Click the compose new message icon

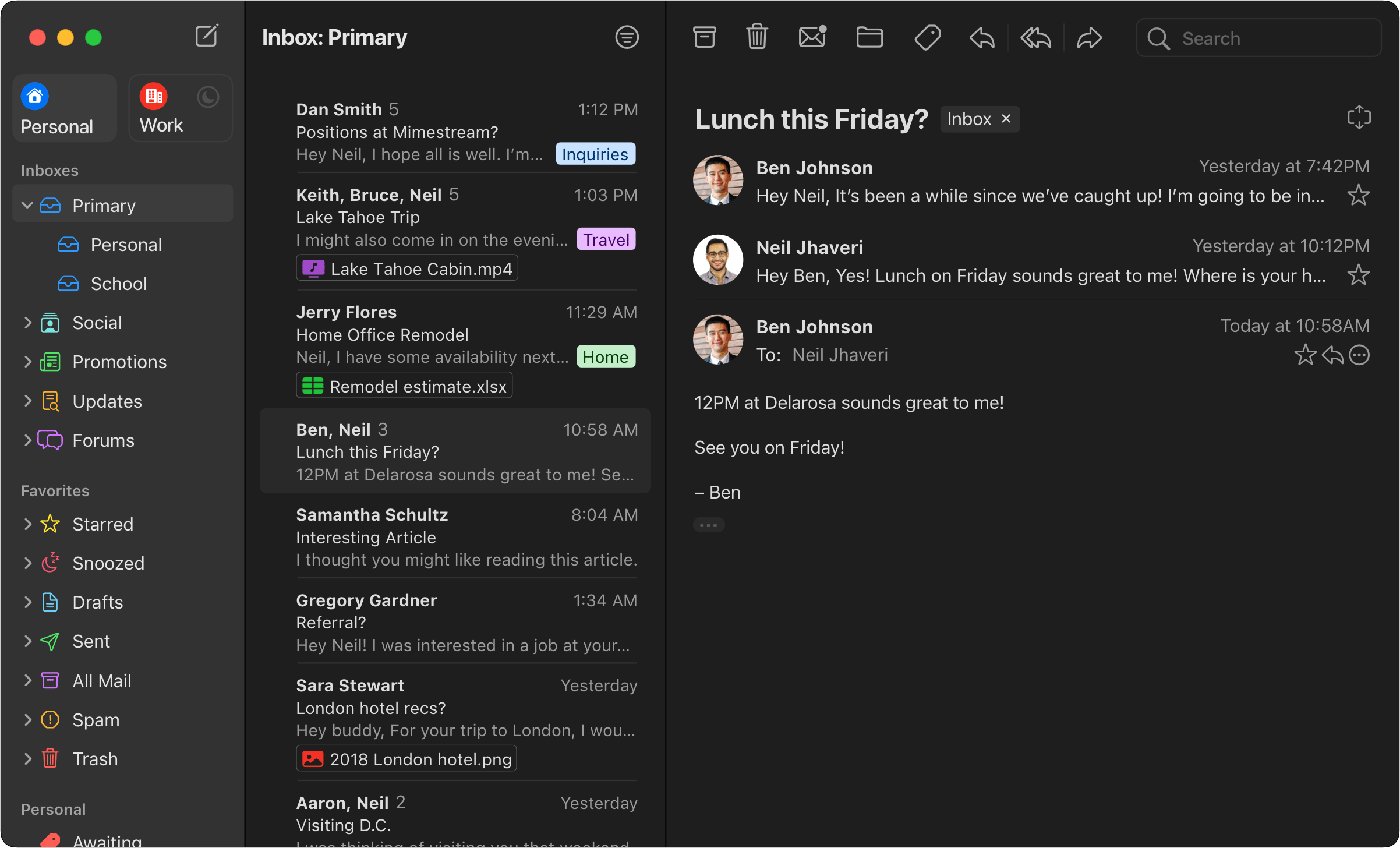point(206,36)
